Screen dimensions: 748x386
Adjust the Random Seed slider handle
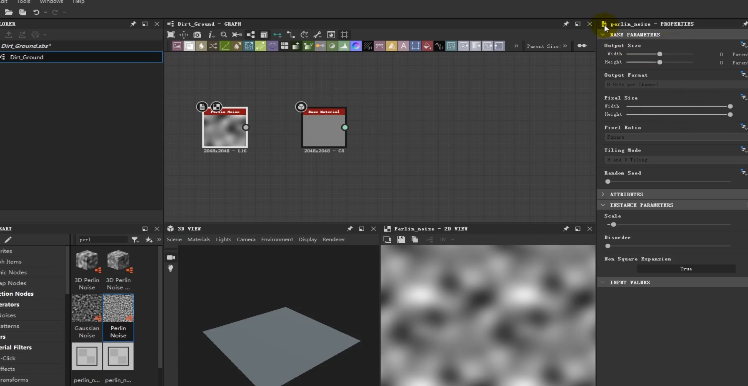pyautogui.click(x=608, y=182)
